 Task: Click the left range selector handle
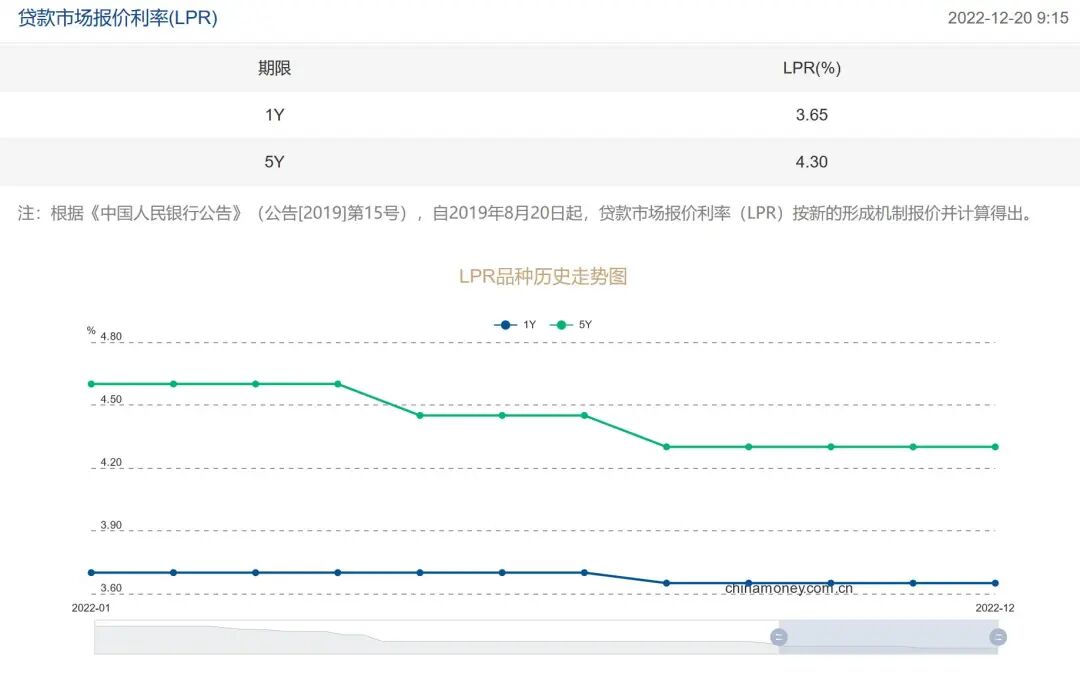[x=779, y=636]
